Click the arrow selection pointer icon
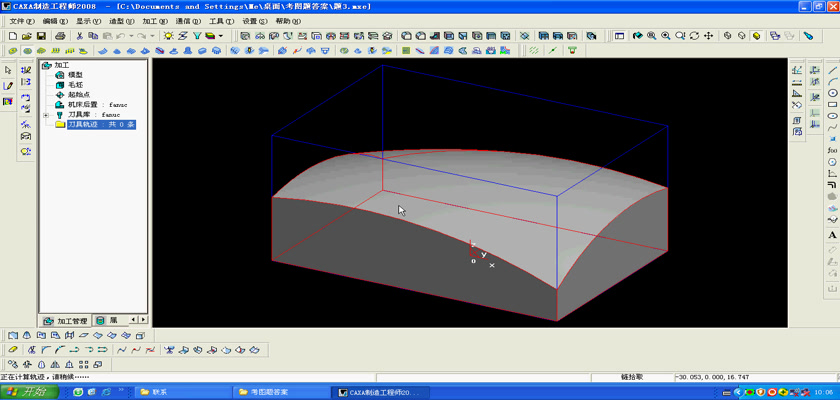The width and height of the screenshot is (840, 400). pyautogui.click(x=8, y=70)
